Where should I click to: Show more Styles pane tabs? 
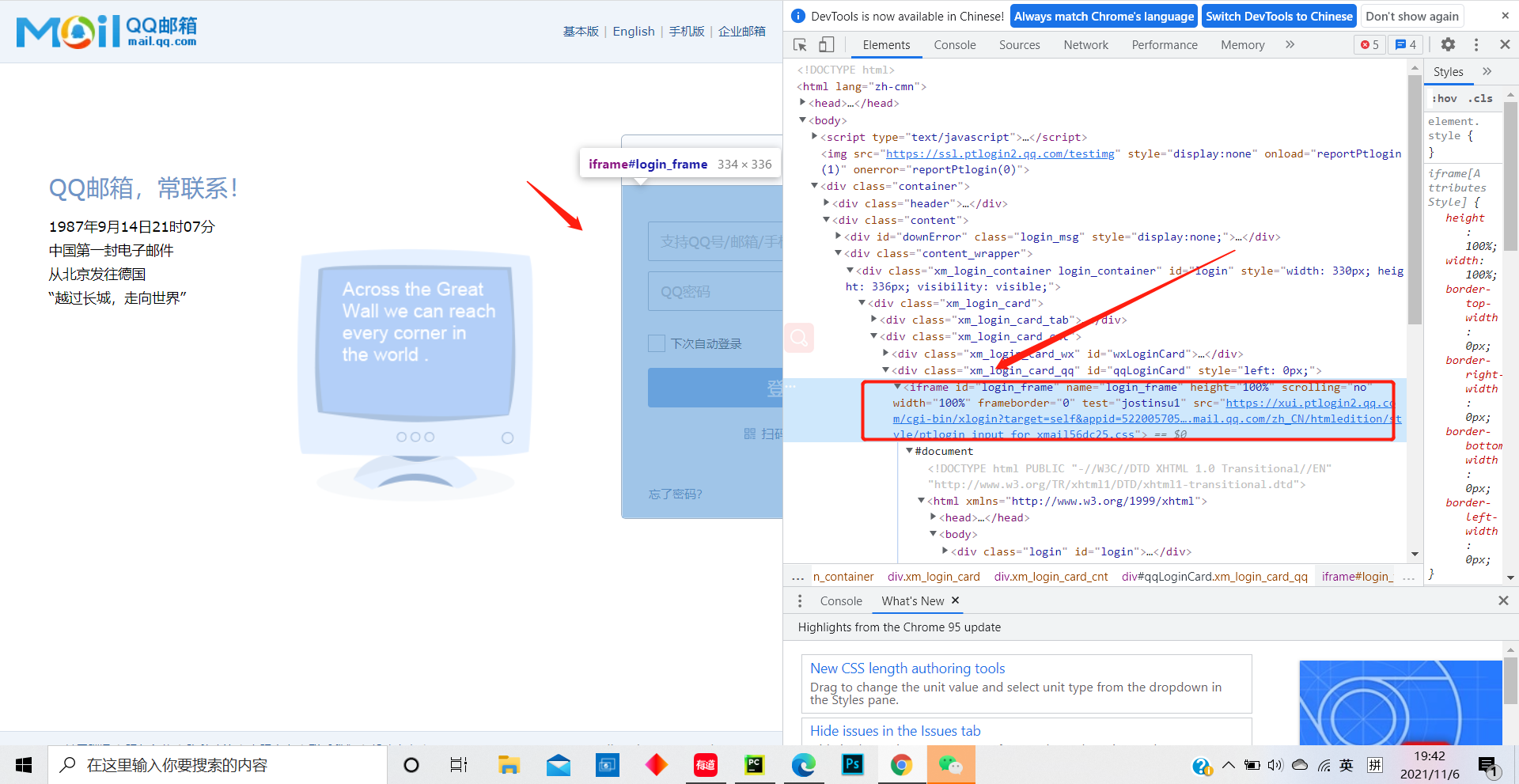[x=1487, y=71]
